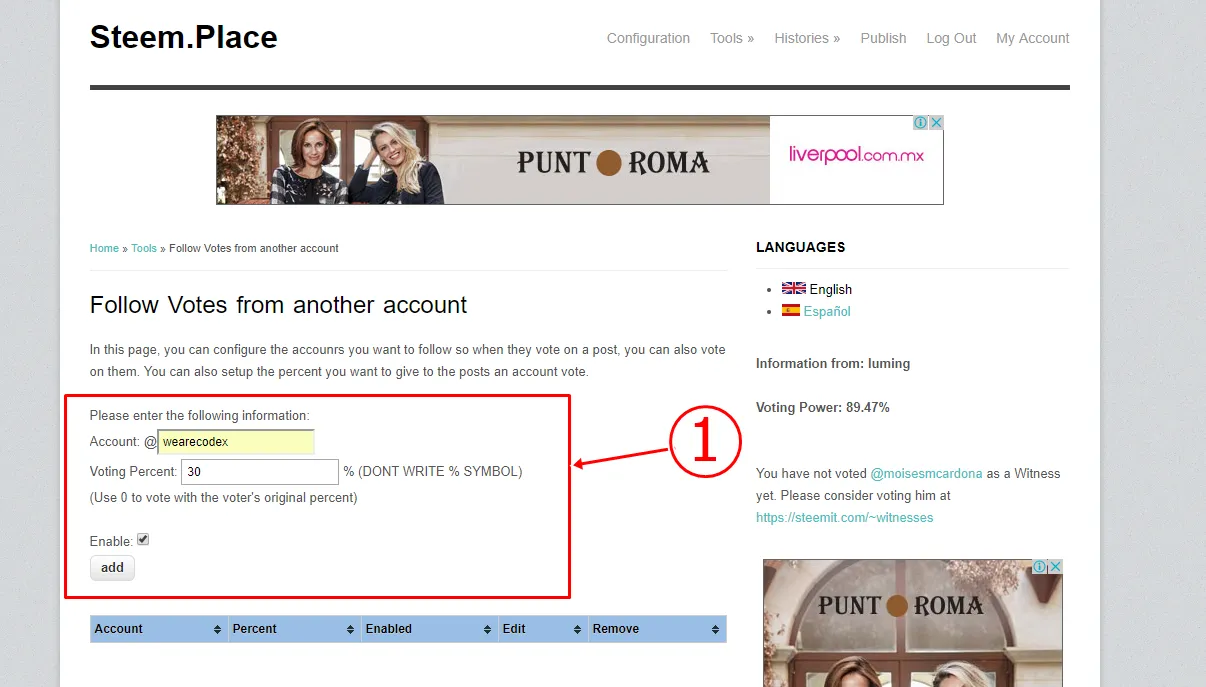1206x687 pixels.
Task: Sort table by Account column
Action: (158, 629)
